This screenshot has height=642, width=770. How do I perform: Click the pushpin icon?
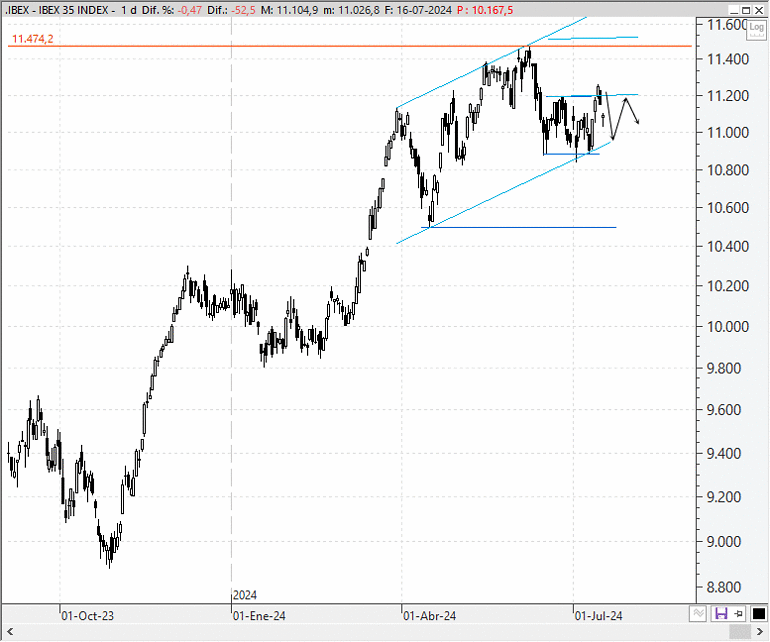coord(739,613)
